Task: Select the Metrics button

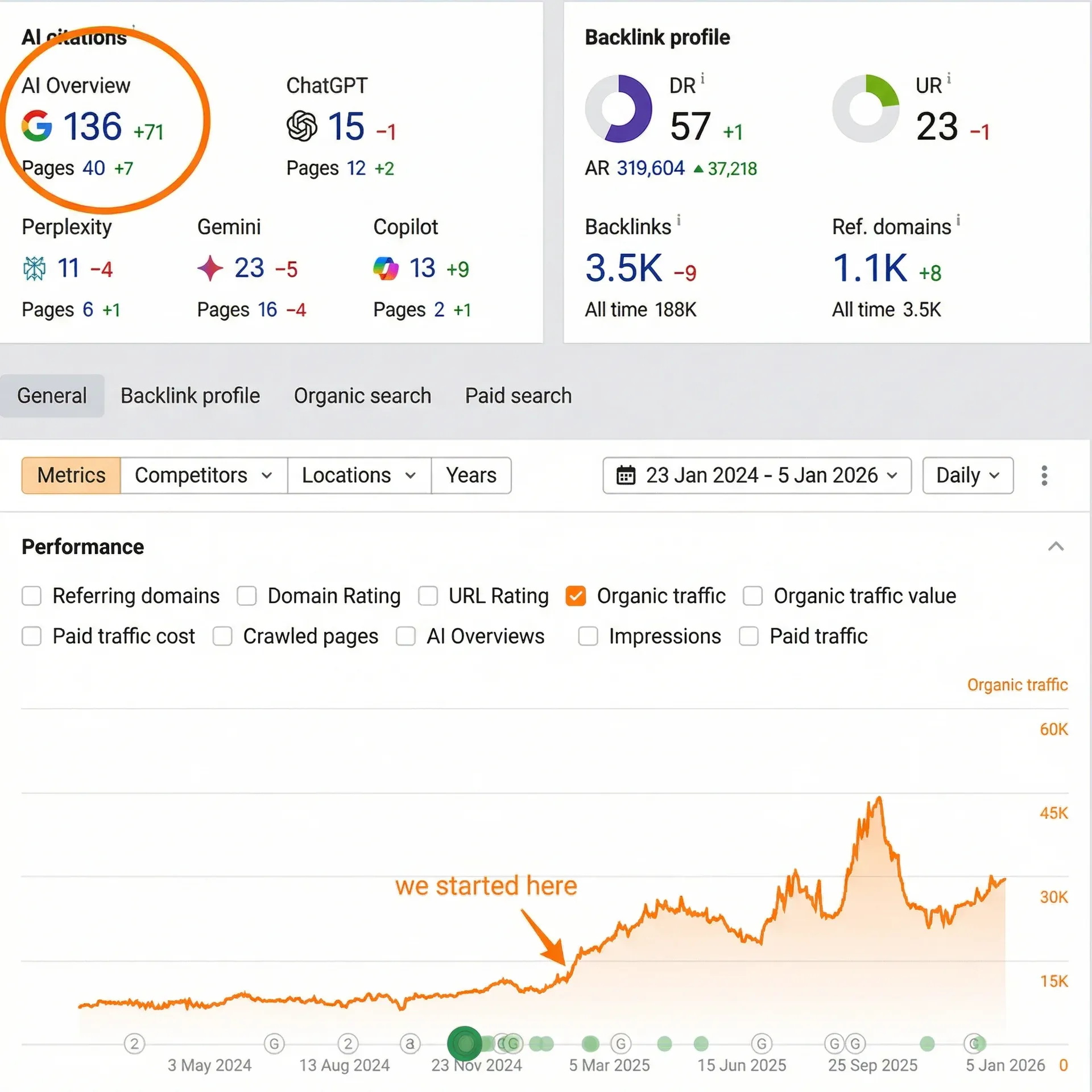Action: [71, 475]
